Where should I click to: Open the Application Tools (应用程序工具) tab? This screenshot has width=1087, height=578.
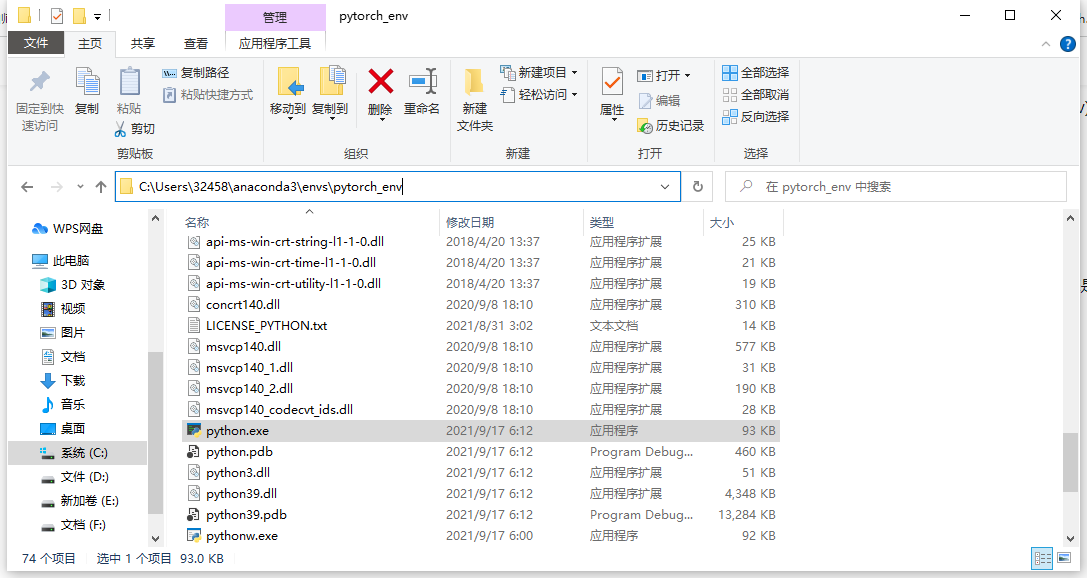tap(275, 44)
